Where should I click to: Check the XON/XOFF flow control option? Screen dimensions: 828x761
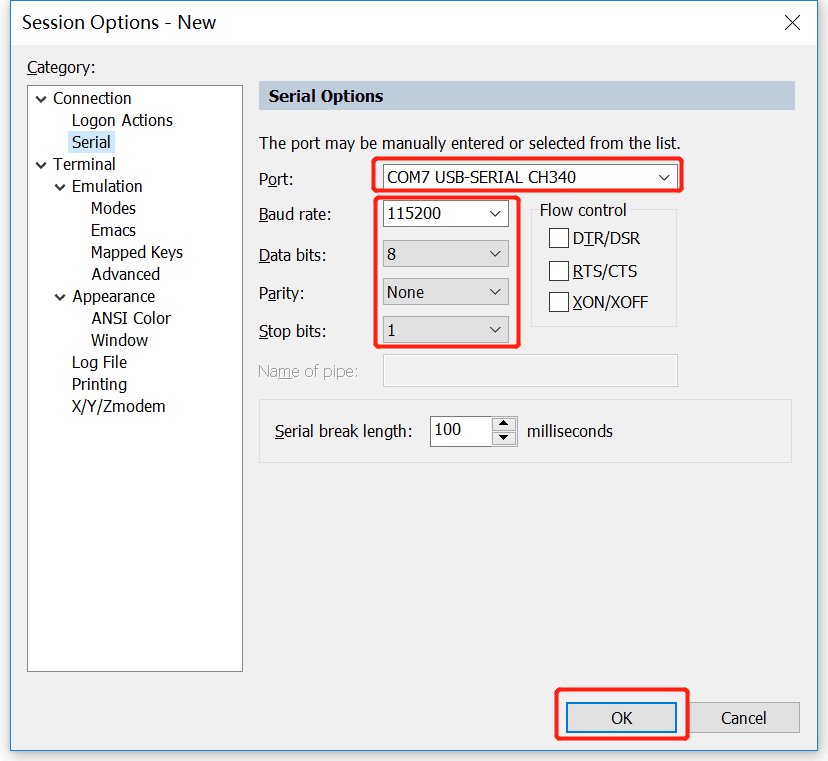pos(559,302)
